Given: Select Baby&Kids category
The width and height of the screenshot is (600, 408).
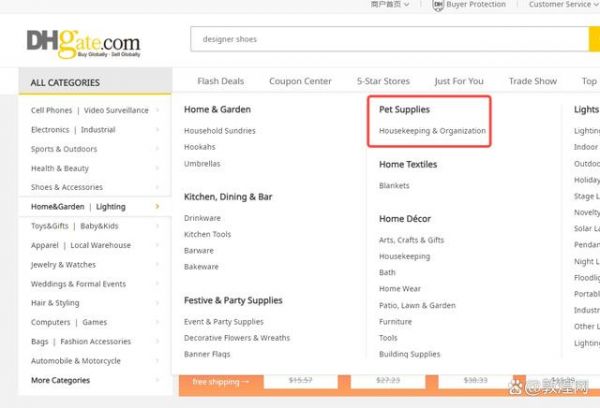Looking at the screenshot, I should pos(99,226).
